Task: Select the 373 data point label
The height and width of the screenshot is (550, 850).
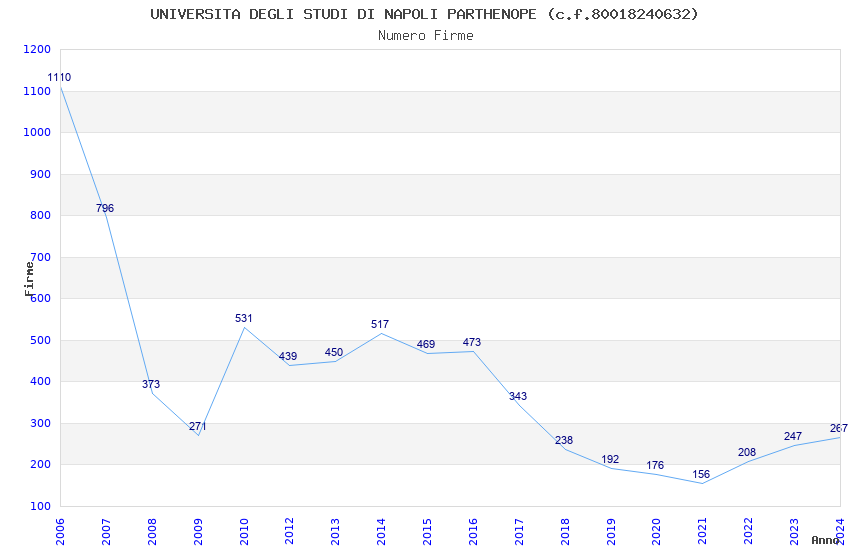Action: (151, 384)
